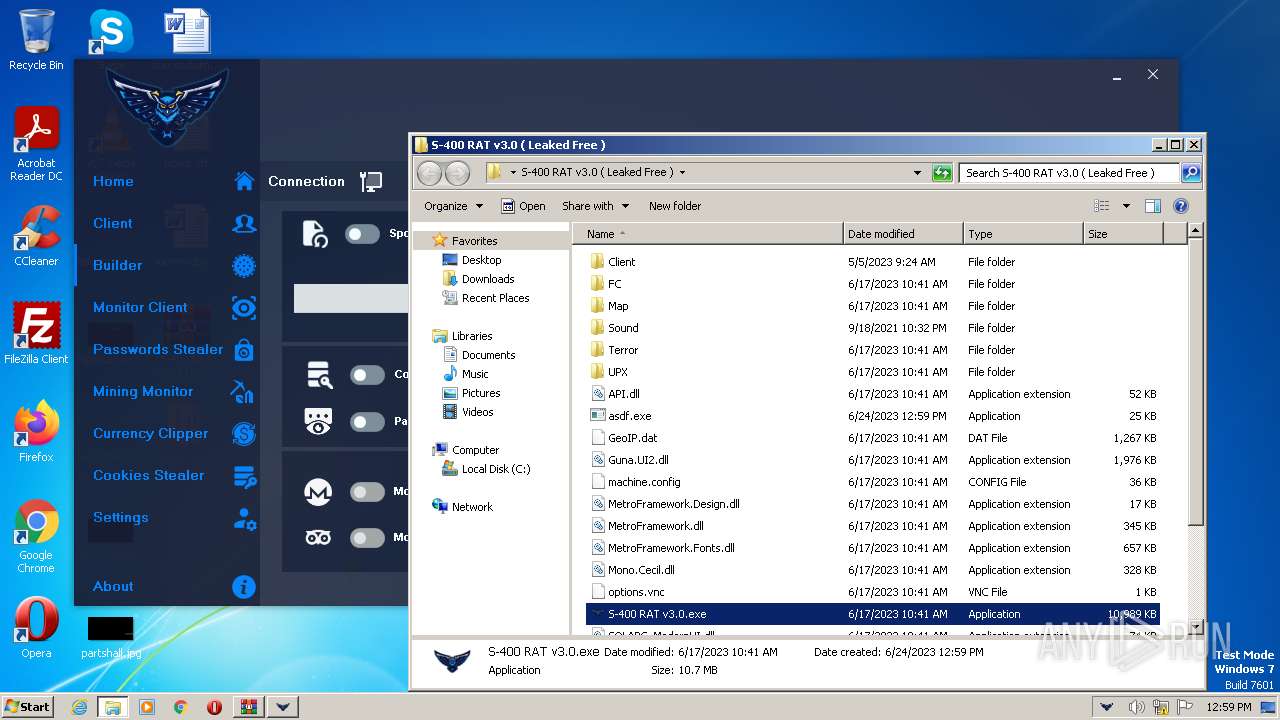The image size is (1280, 720).
Task: Click the Connection network icon
Action: click(371, 181)
